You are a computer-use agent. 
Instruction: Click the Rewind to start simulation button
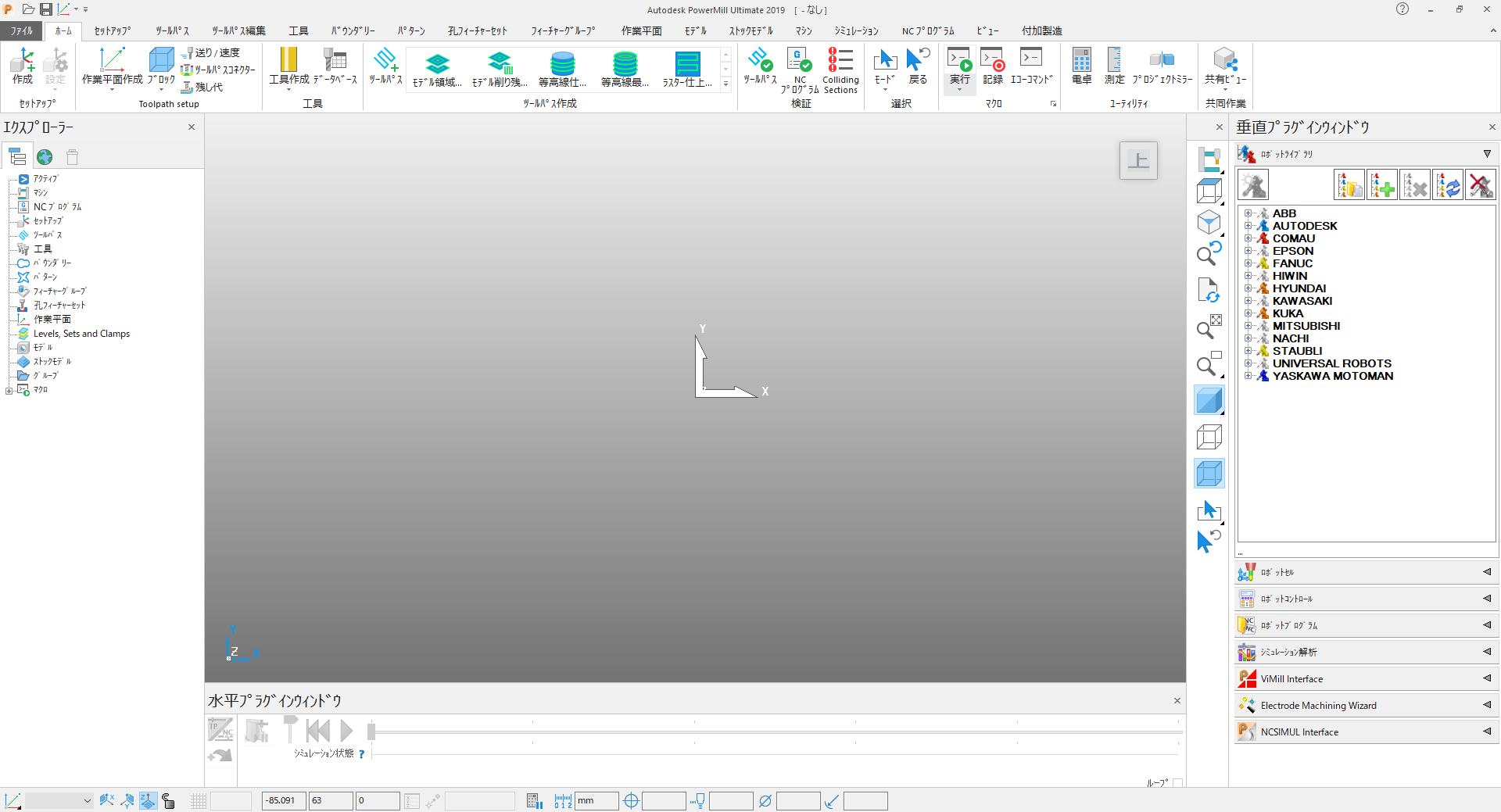coord(317,731)
